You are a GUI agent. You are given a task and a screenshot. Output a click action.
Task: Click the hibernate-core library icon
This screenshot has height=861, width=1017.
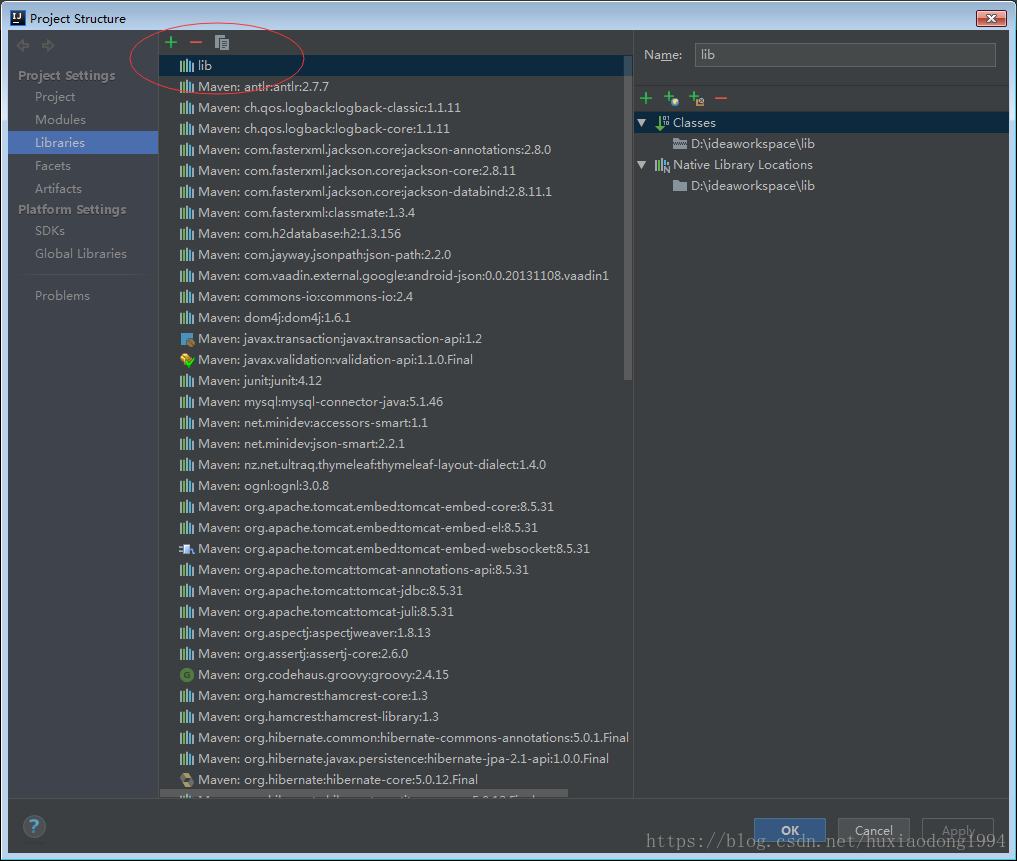point(187,780)
